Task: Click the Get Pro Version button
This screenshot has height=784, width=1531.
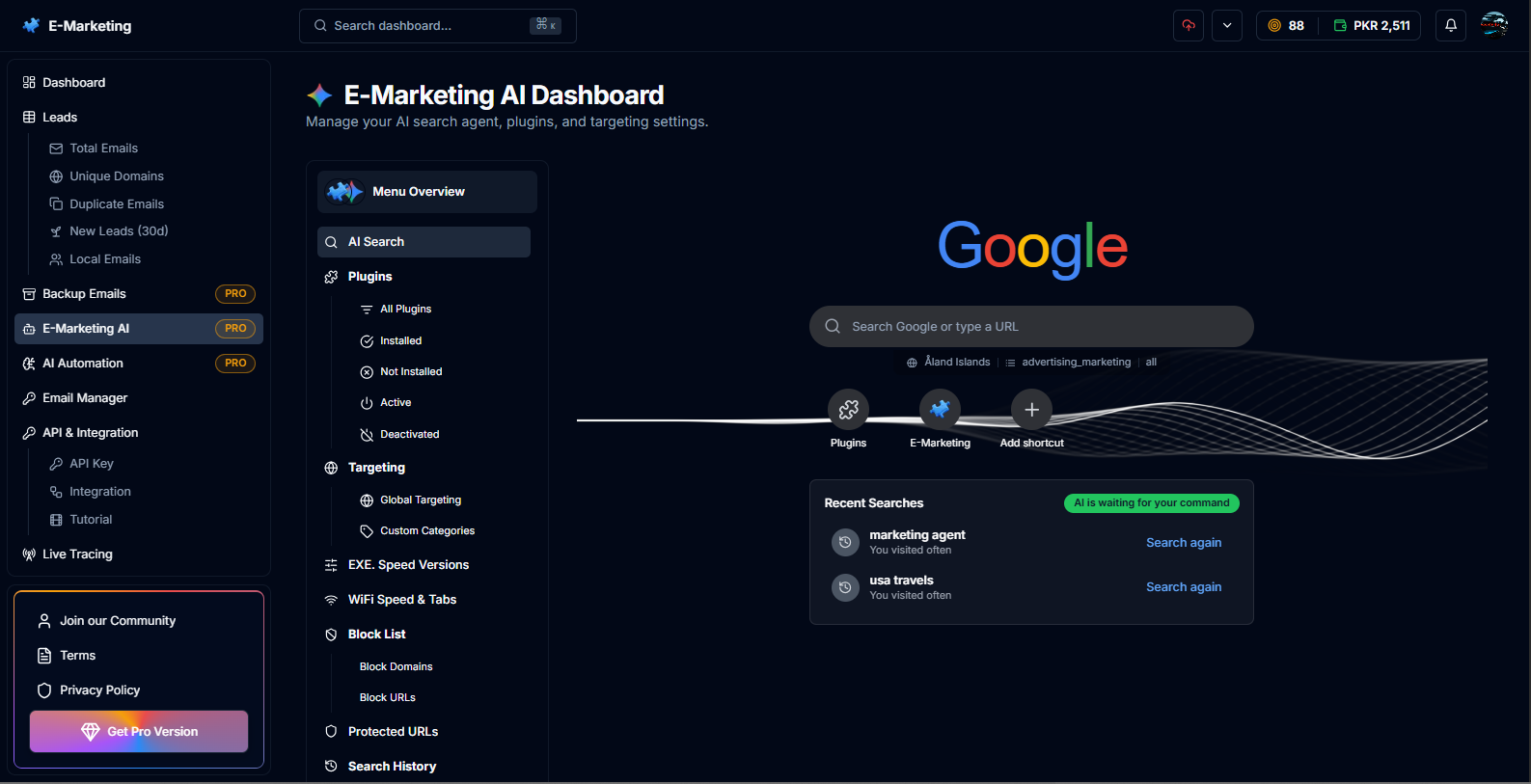Action: pos(139,732)
